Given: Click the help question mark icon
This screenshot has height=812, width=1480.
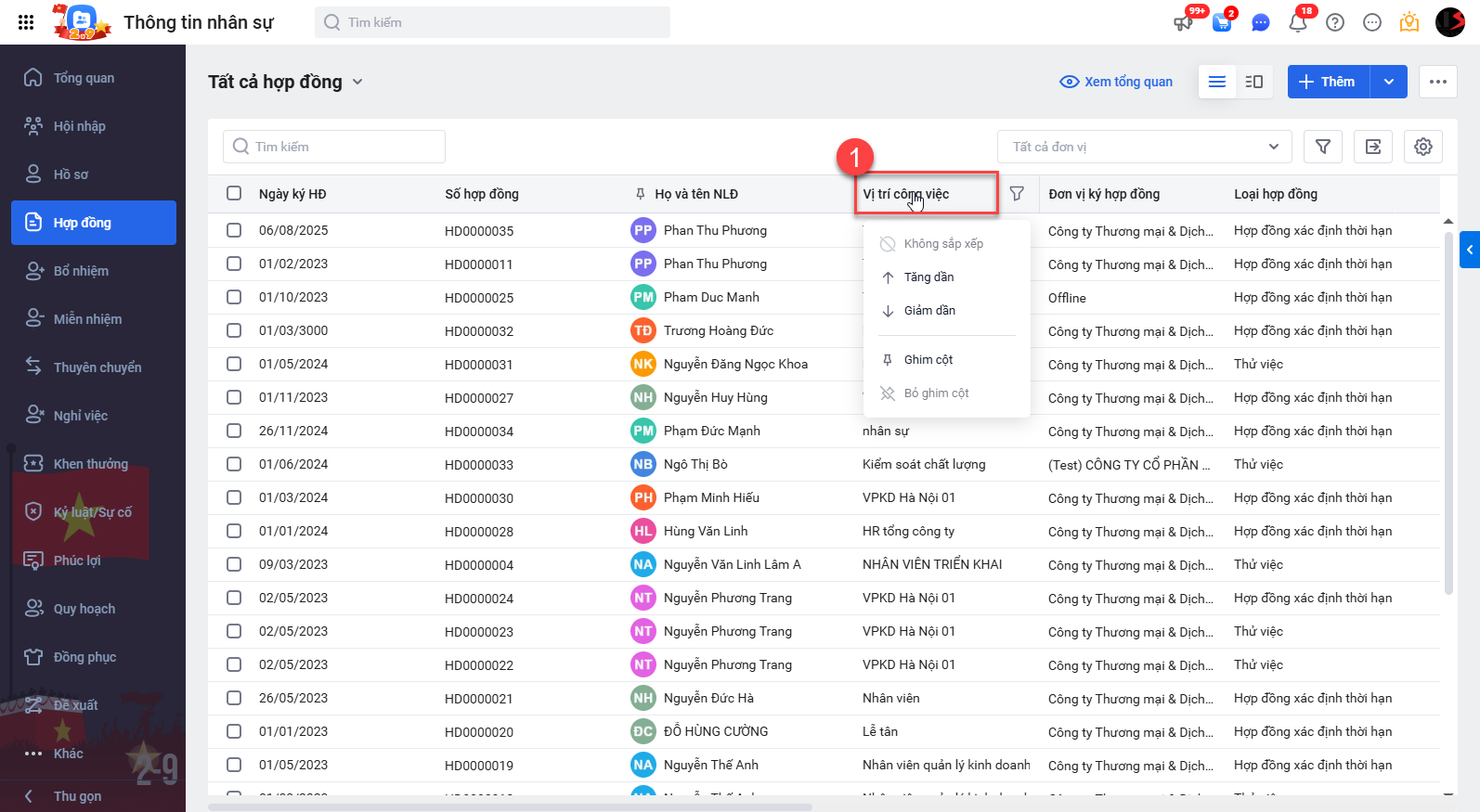Looking at the screenshot, I should tap(1335, 22).
